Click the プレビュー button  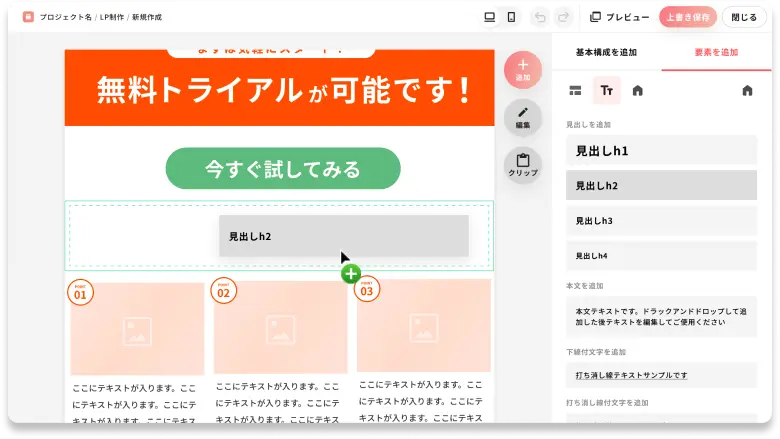(x=620, y=17)
